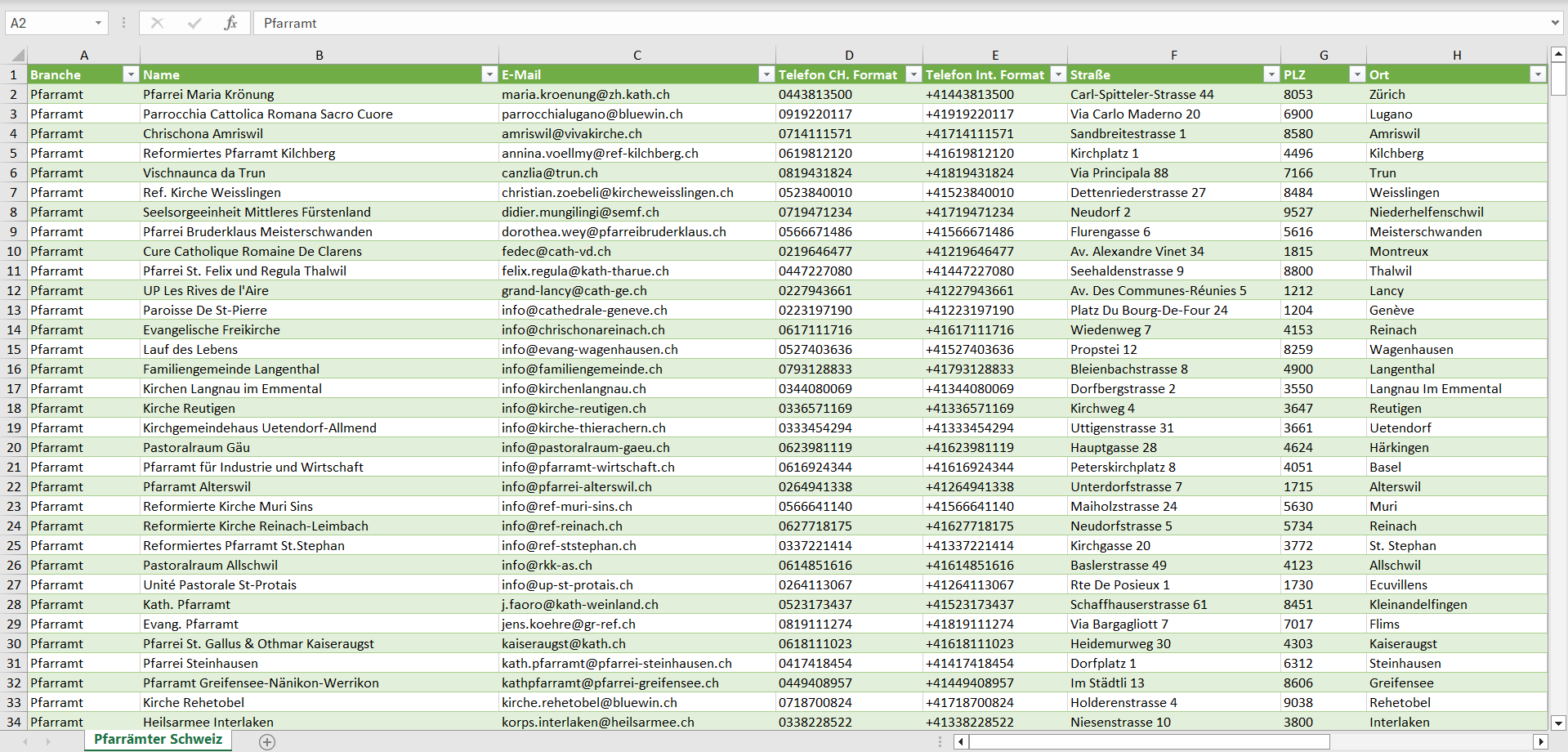
Task: Select cell 'Unité Pastorale St-Protais'
Action: pyautogui.click(x=319, y=584)
